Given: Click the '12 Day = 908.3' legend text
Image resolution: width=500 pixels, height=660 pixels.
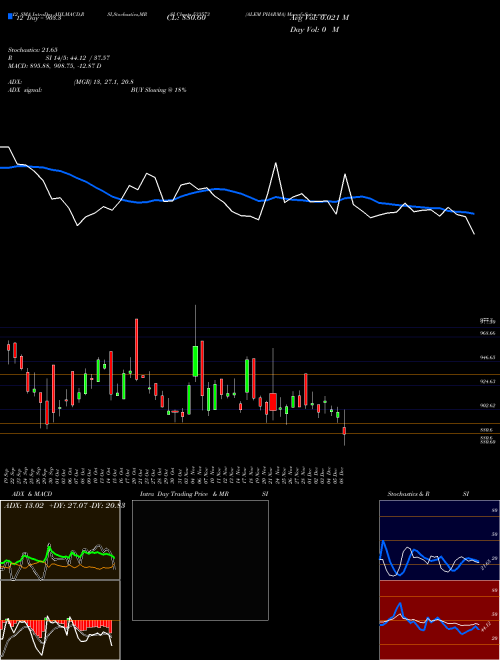Looking at the screenshot, I should [37, 18].
